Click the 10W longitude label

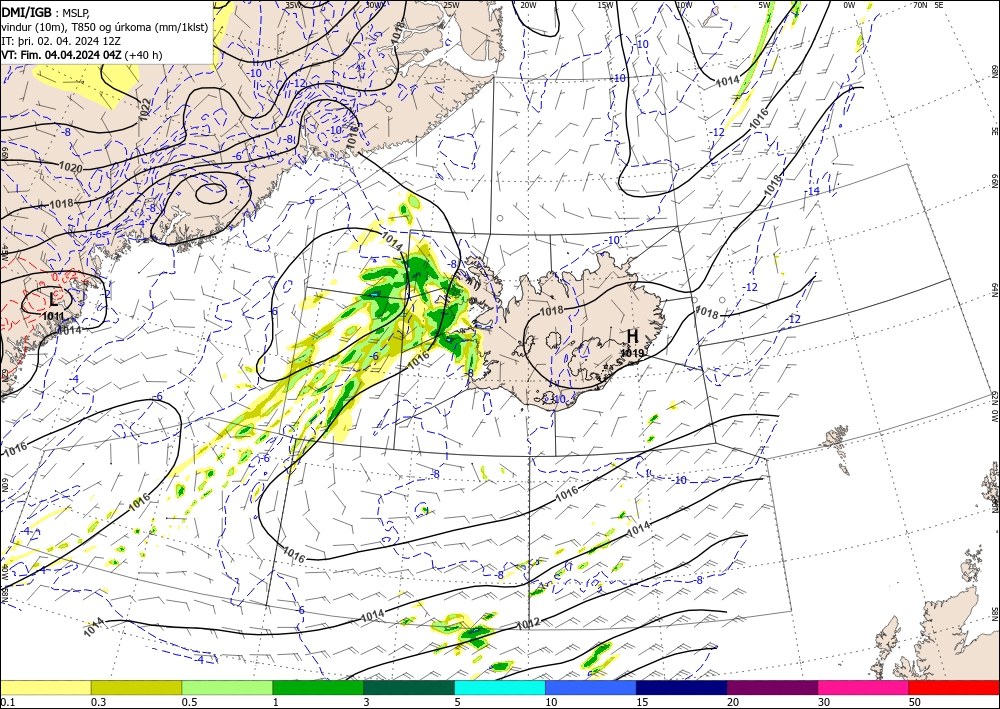(x=684, y=5)
